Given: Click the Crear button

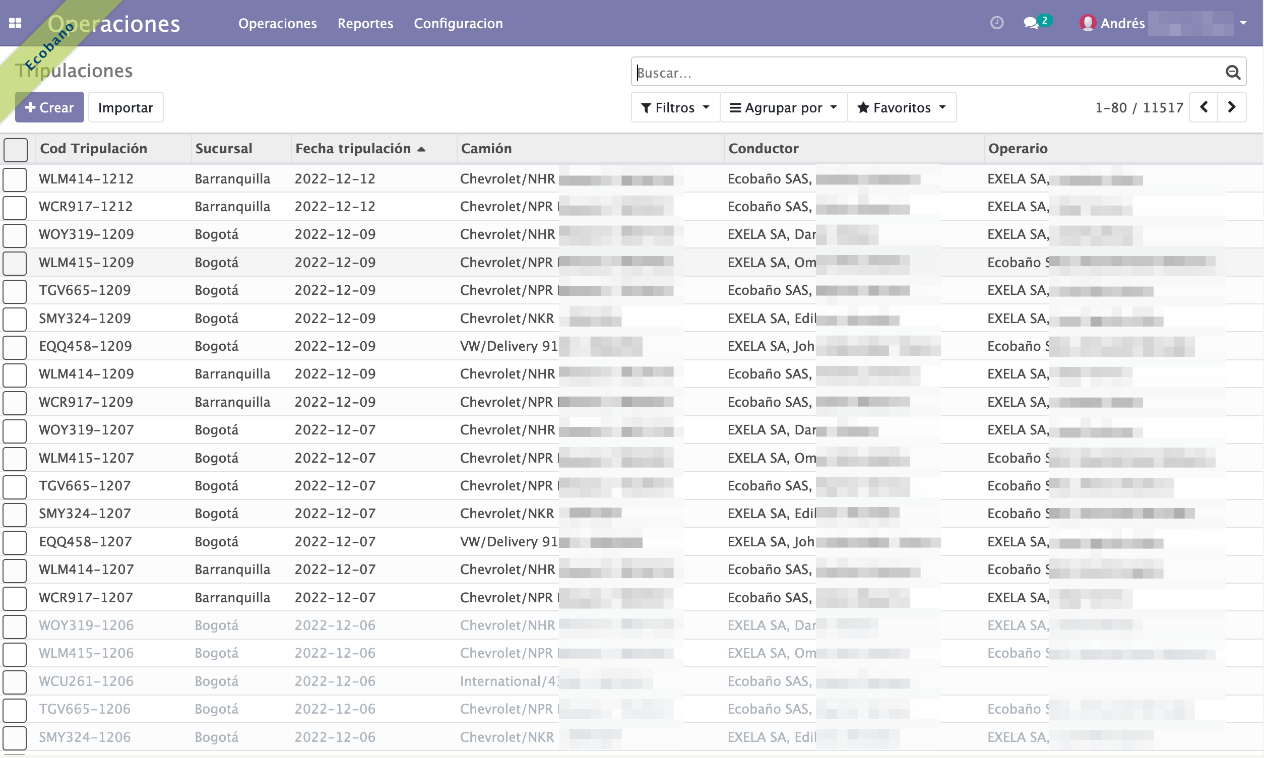Looking at the screenshot, I should point(49,107).
